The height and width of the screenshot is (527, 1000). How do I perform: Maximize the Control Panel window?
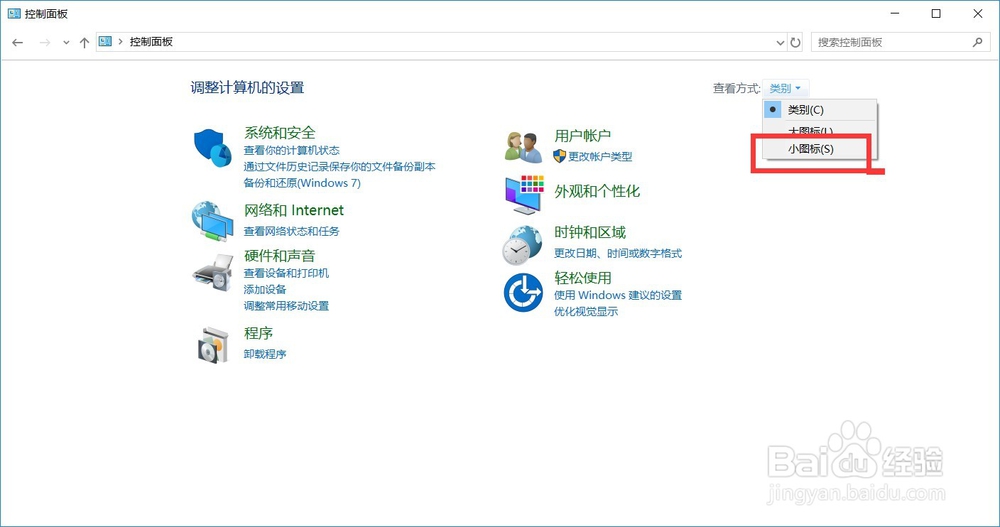(936, 13)
